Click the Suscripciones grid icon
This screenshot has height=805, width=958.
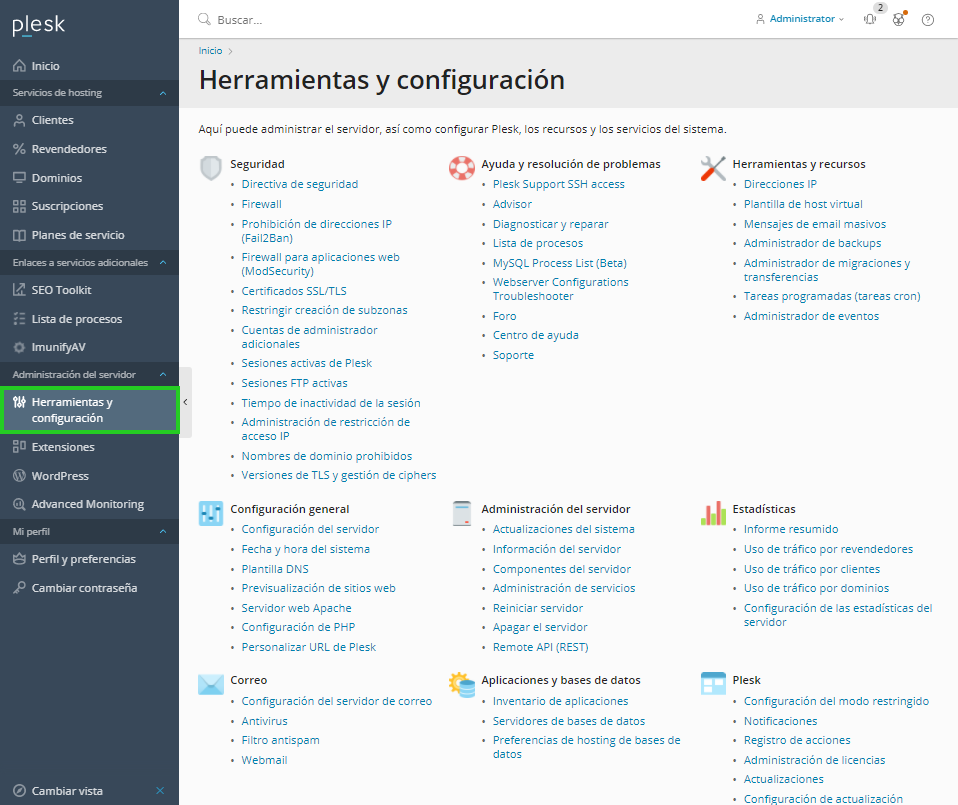[20, 206]
